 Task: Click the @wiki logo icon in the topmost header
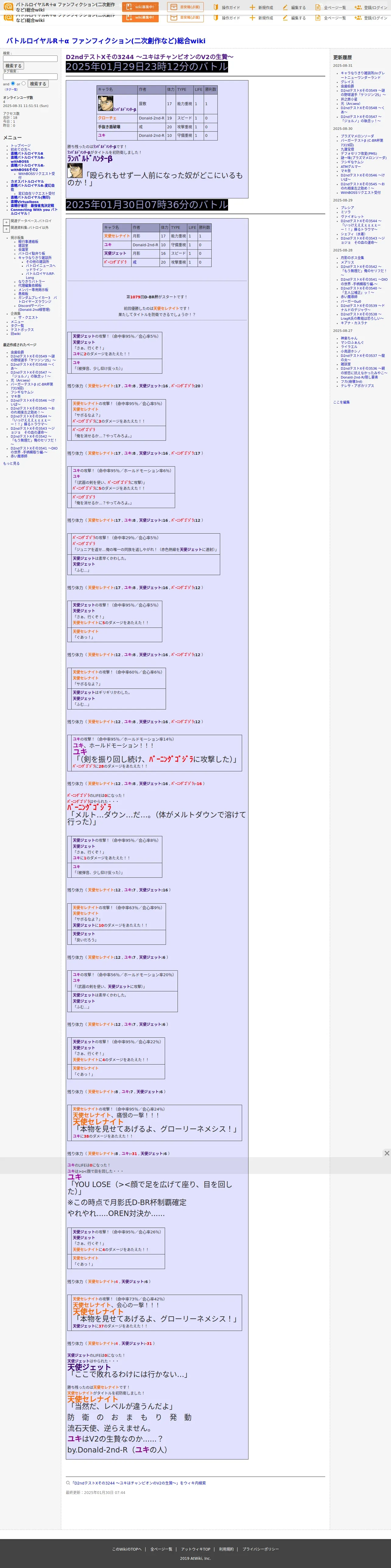8,7
